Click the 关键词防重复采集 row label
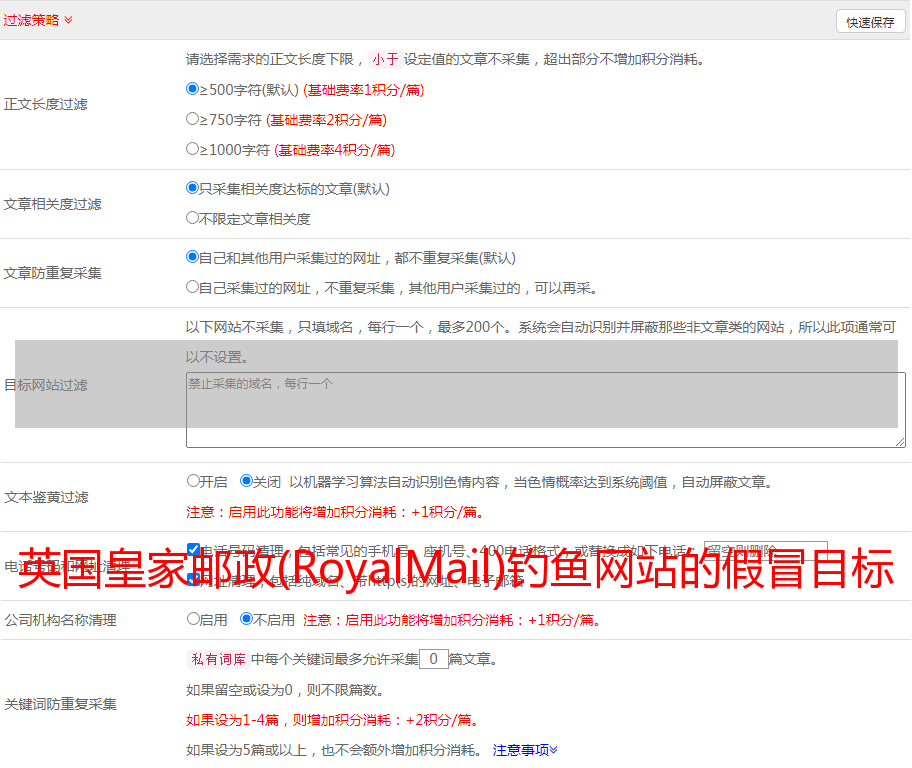This screenshot has height=768, width=912. point(60,704)
